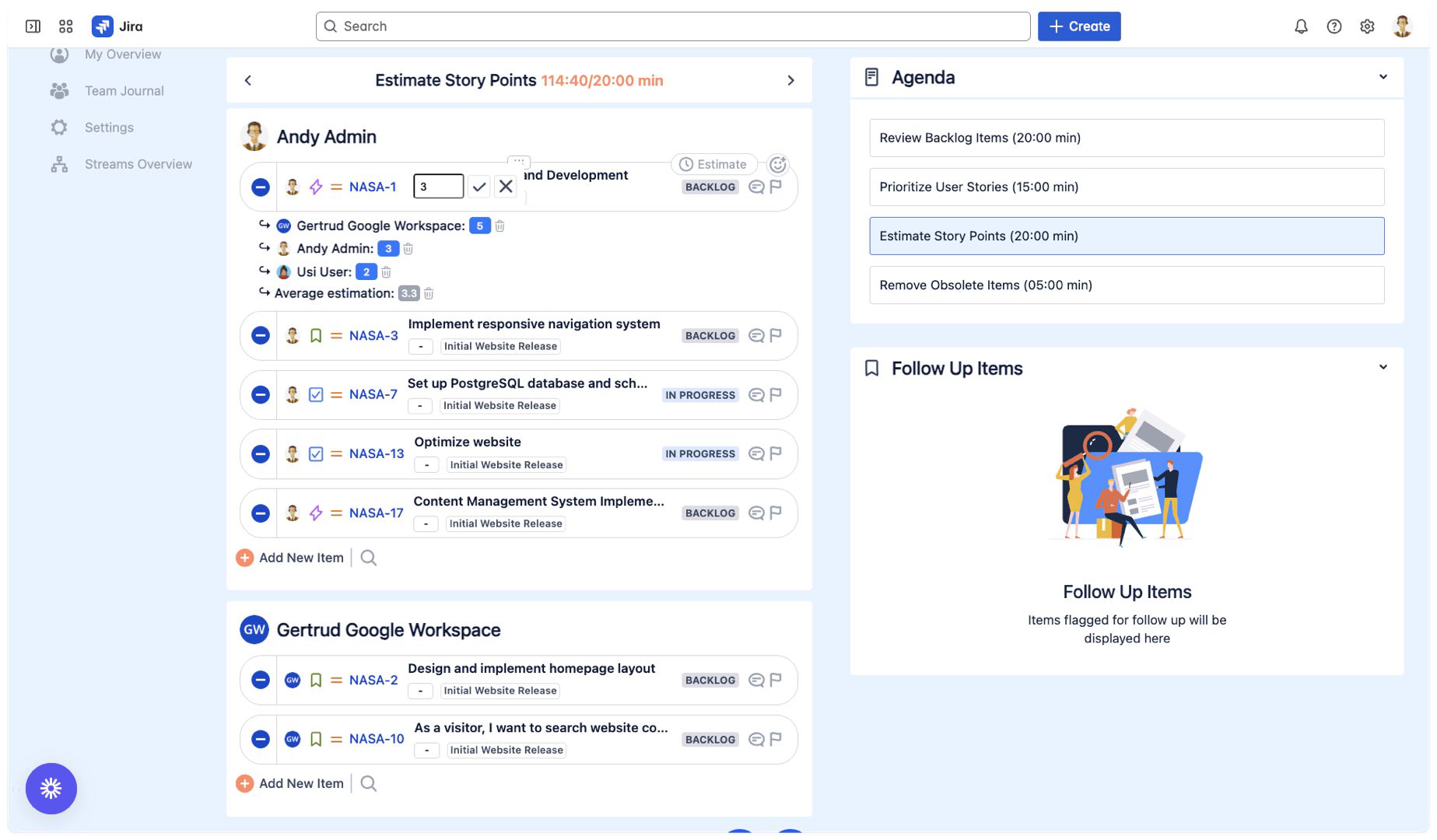Search items under Andy Admin's list
Image resolution: width=1437 pixels, height=840 pixels.
[369, 558]
